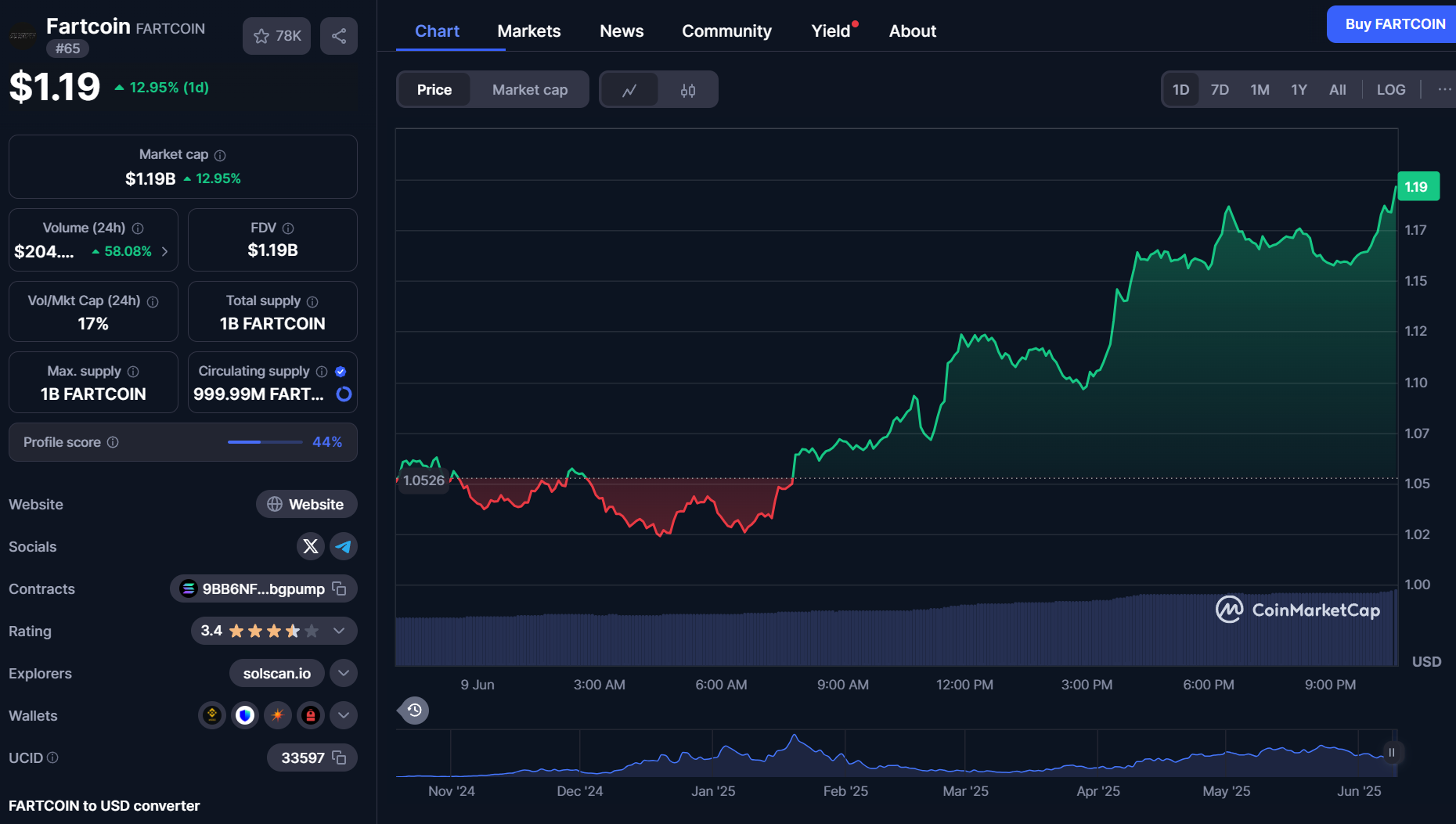This screenshot has height=824, width=1456.
Task: Copy the contract address 9BB6NF...bgpump
Action: pyautogui.click(x=339, y=588)
